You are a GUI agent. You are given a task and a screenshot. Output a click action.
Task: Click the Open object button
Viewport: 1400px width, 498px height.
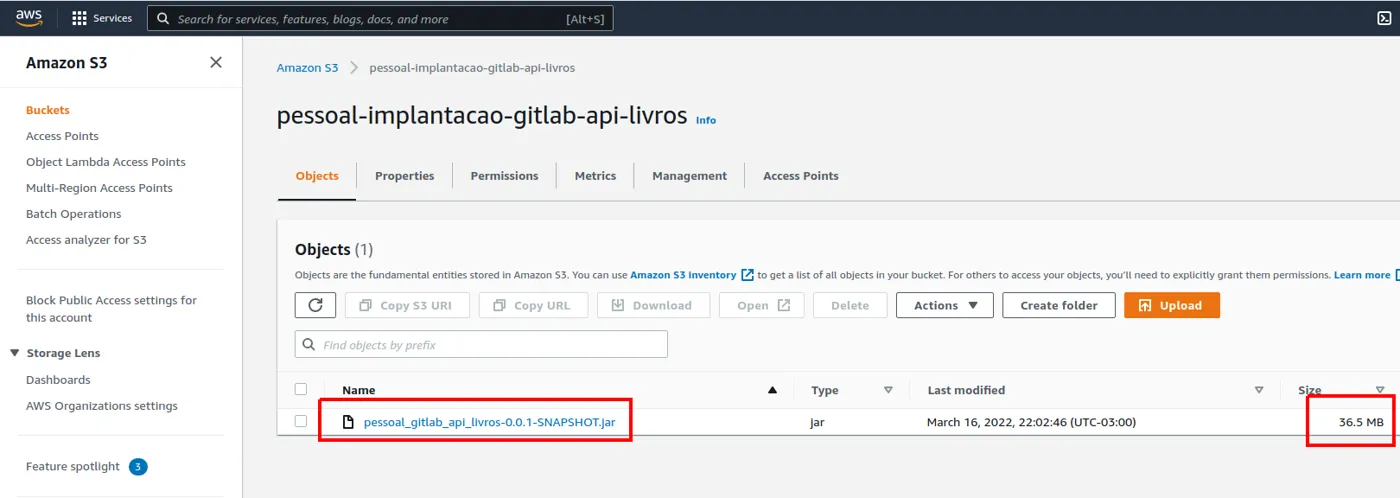tap(762, 305)
